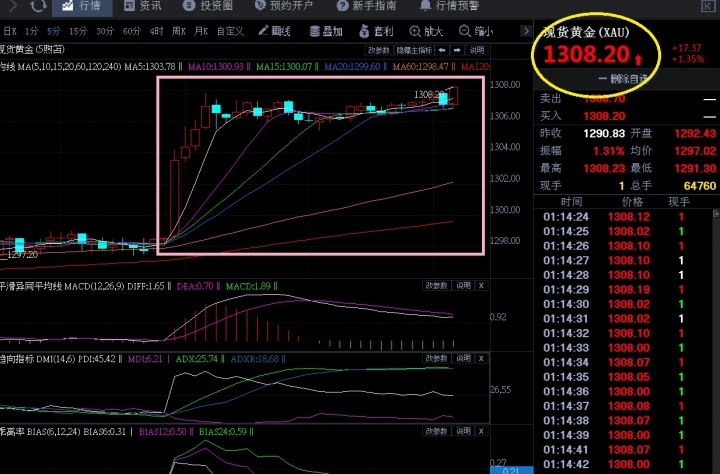Open the 资讯 news tab
The image size is (720, 474).
(x=141, y=6)
